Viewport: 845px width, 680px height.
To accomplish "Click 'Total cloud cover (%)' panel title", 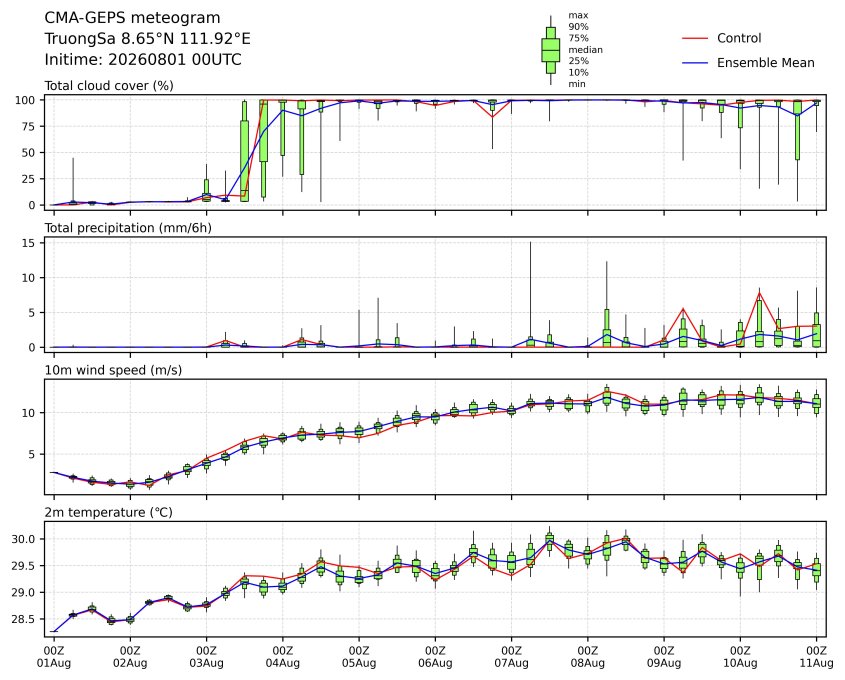I will 109,86.
